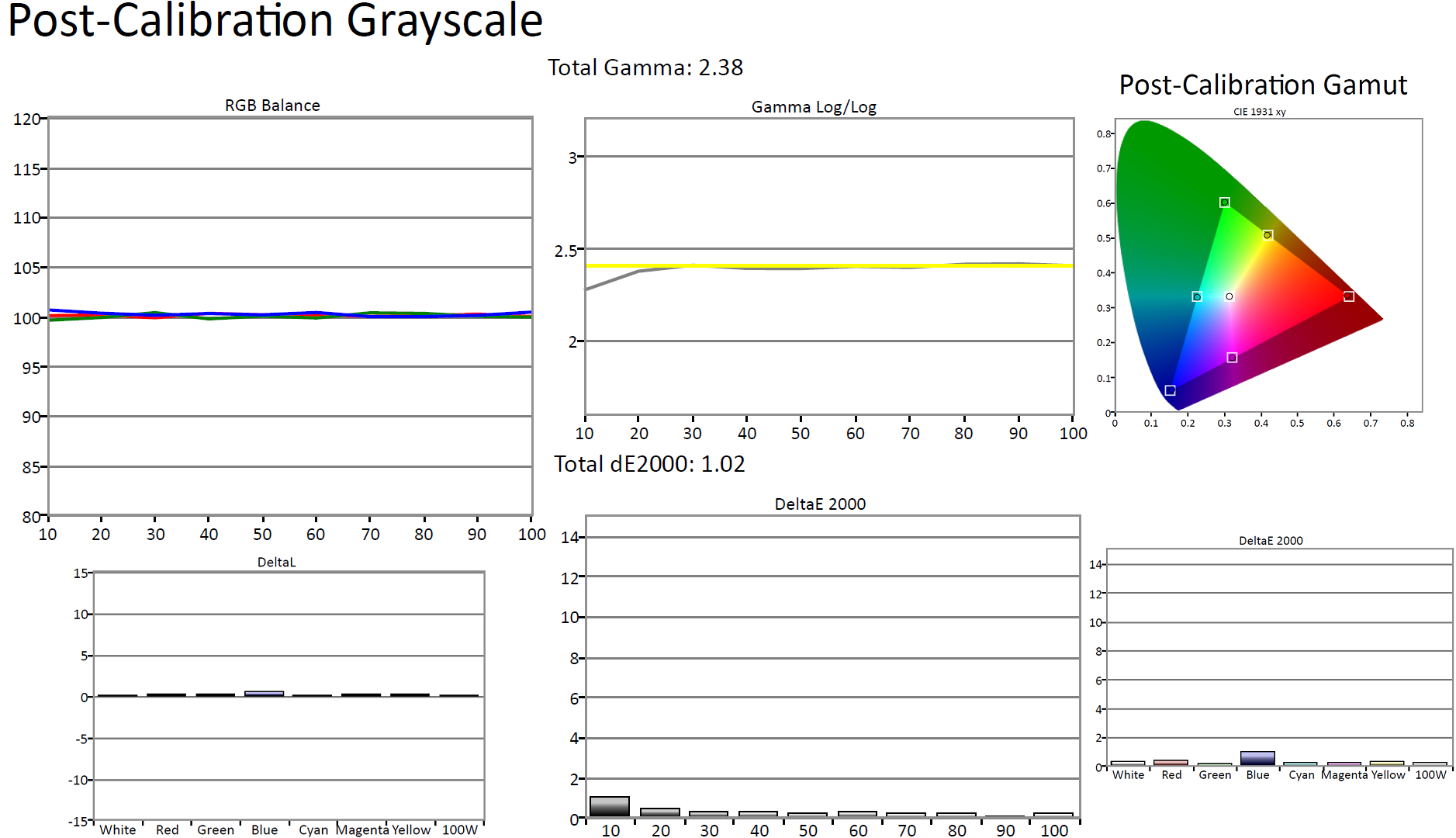1456x838 pixels.
Task: Click the 10% bar in grayscale DeltaE chart
Action: pyautogui.click(x=610, y=807)
